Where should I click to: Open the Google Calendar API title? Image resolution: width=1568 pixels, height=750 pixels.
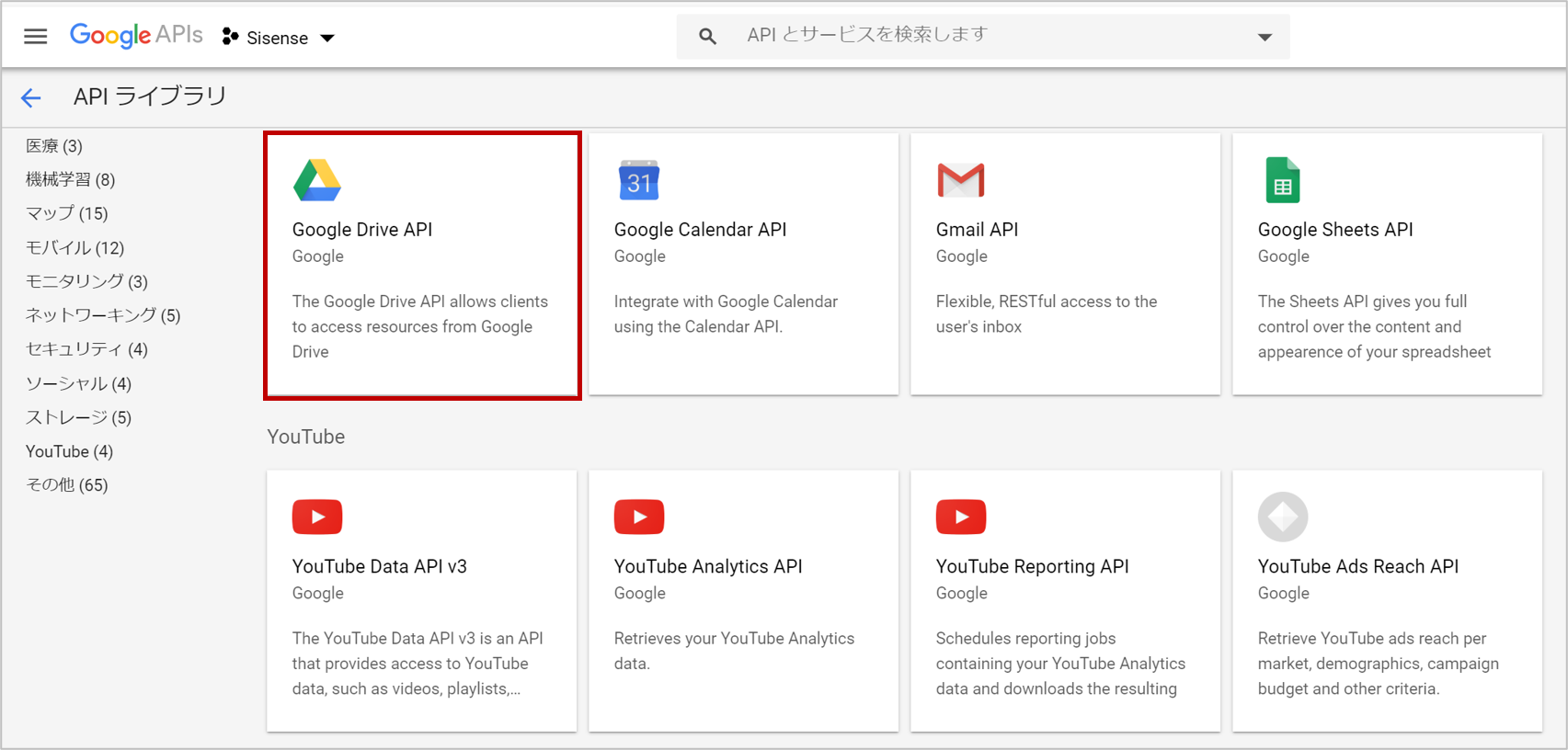click(701, 230)
